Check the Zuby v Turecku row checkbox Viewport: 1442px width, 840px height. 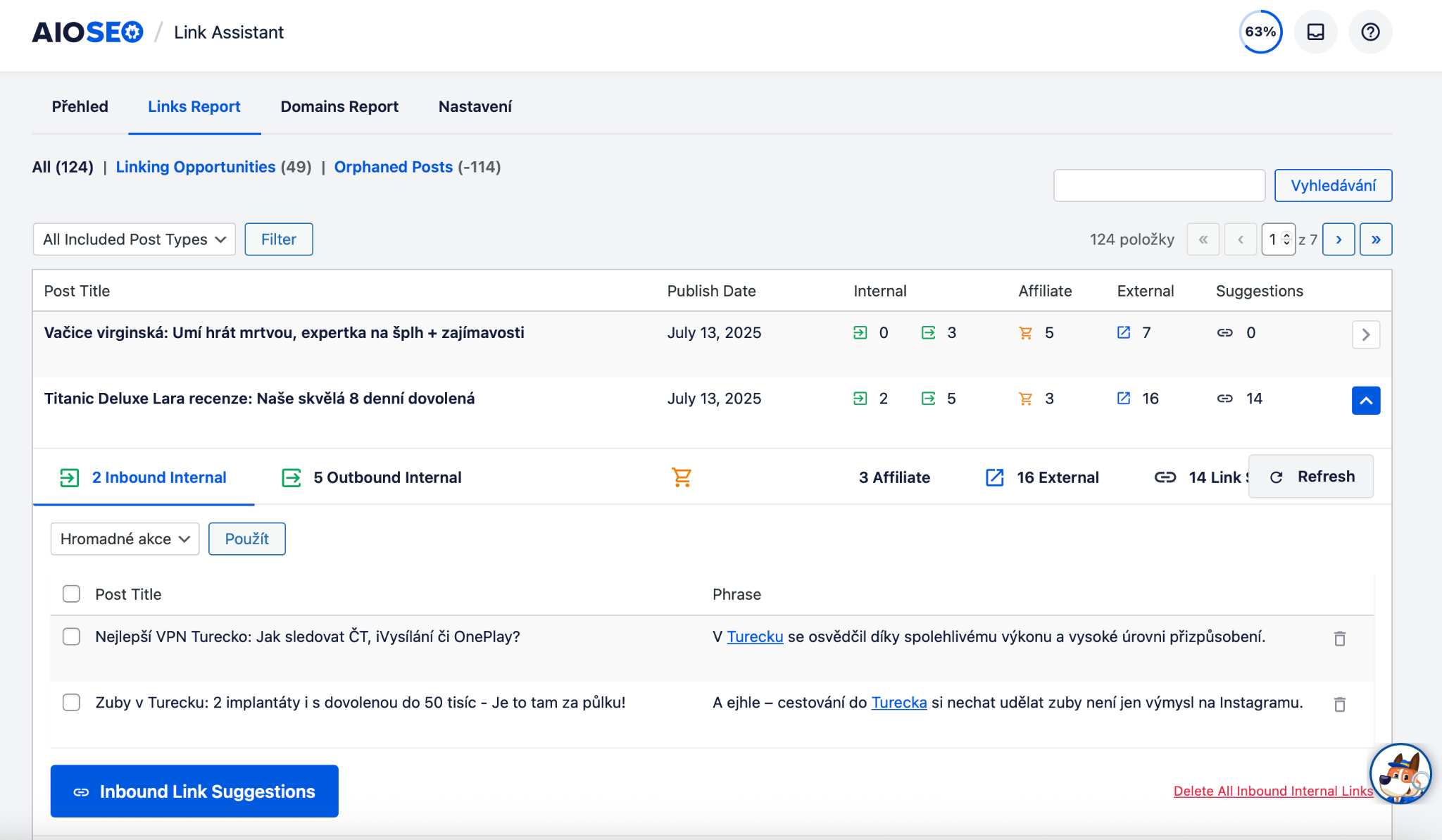(x=71, y=703)
